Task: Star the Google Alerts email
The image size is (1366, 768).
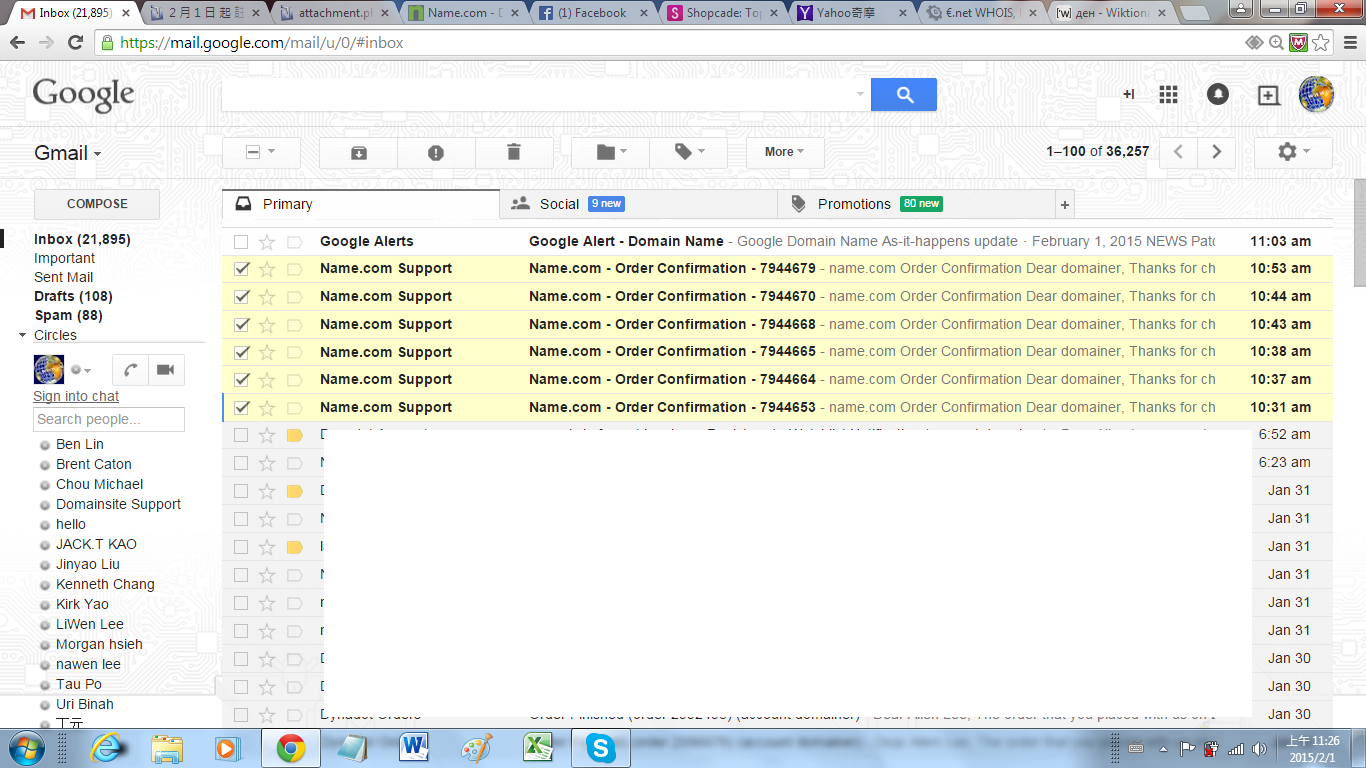Action: click(x=267, y=242)
